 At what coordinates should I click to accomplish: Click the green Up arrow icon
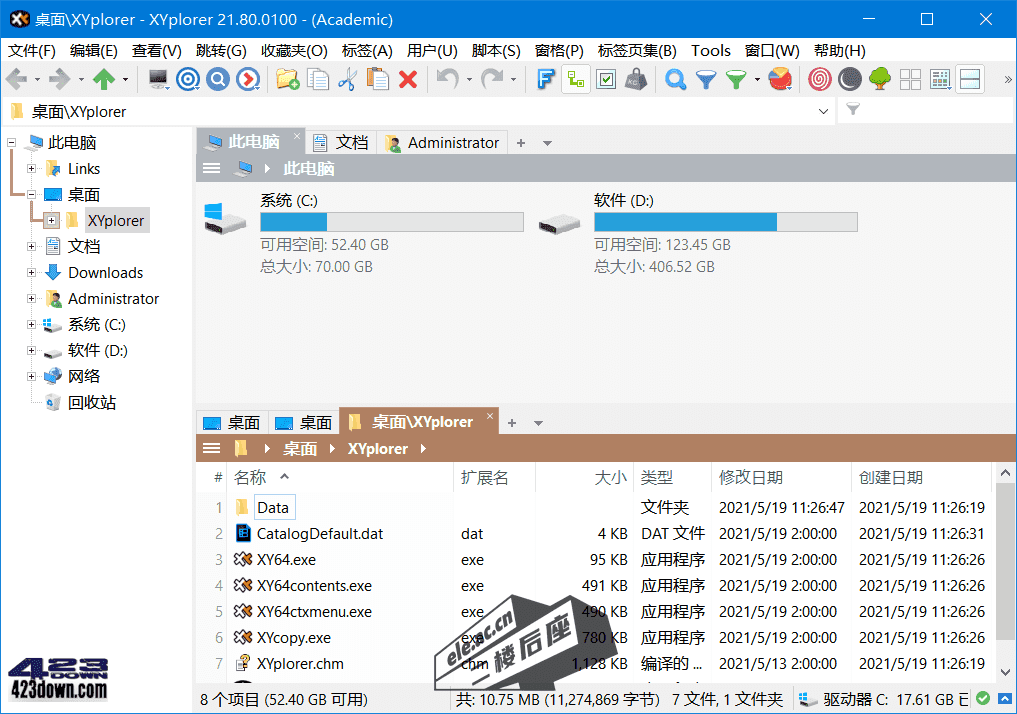(104, 80)
